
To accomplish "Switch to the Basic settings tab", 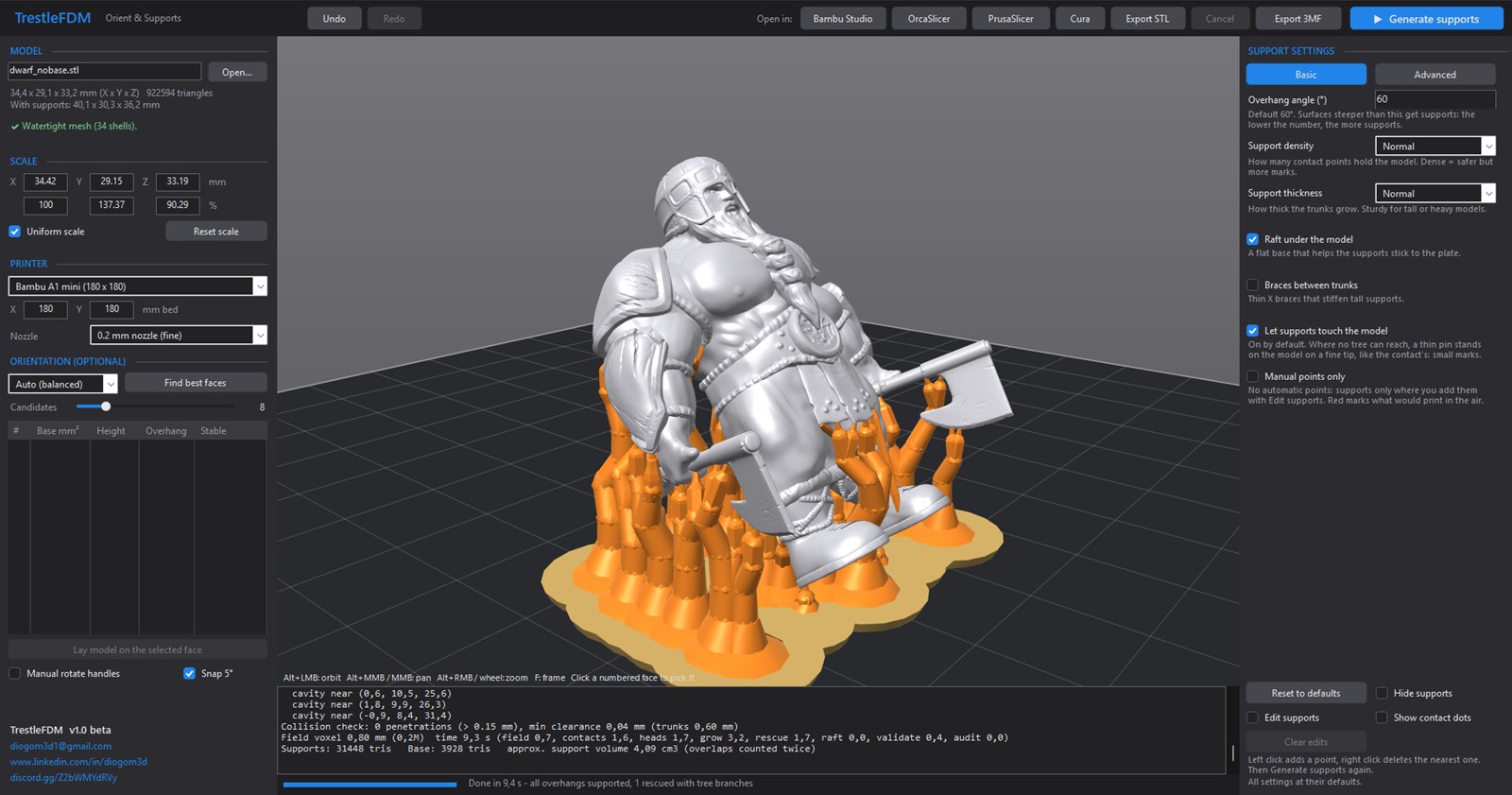I will (x=1306, y=74).
